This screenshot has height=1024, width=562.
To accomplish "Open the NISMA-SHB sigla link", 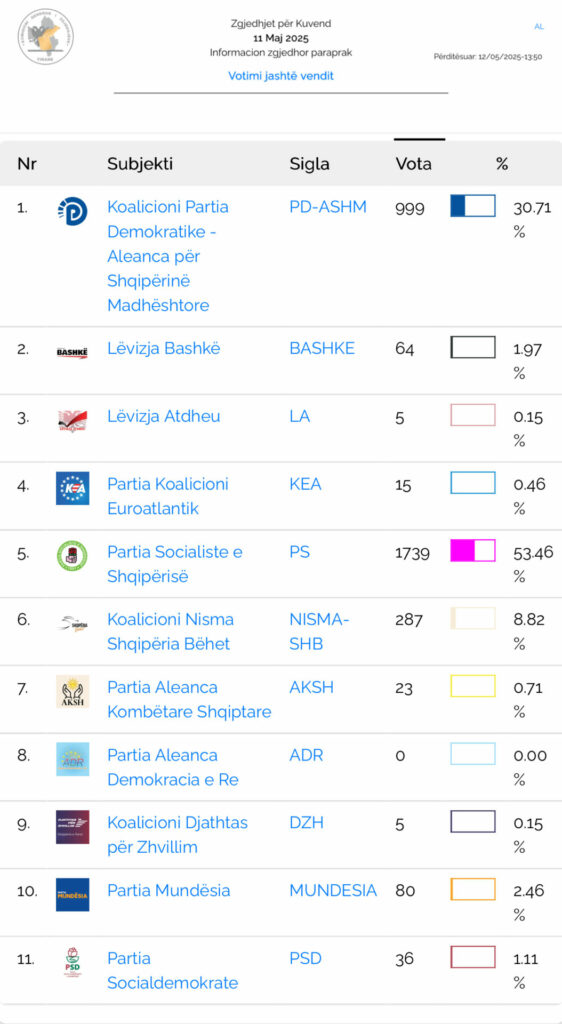I will tap(319, 632).
